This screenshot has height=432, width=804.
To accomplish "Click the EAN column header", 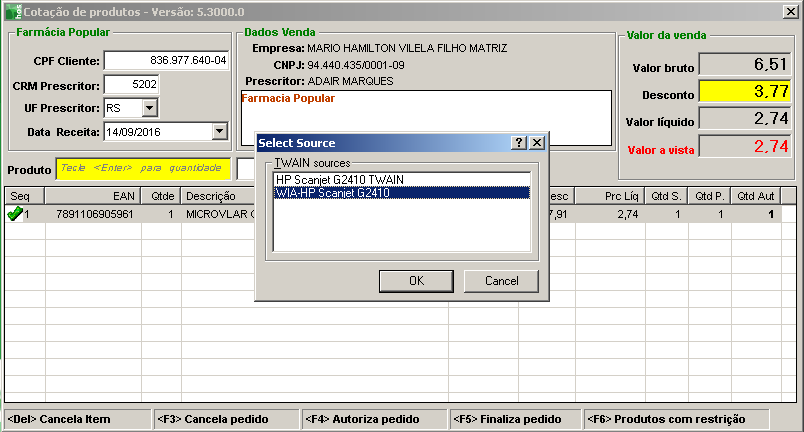I will [x=97, y=196].
